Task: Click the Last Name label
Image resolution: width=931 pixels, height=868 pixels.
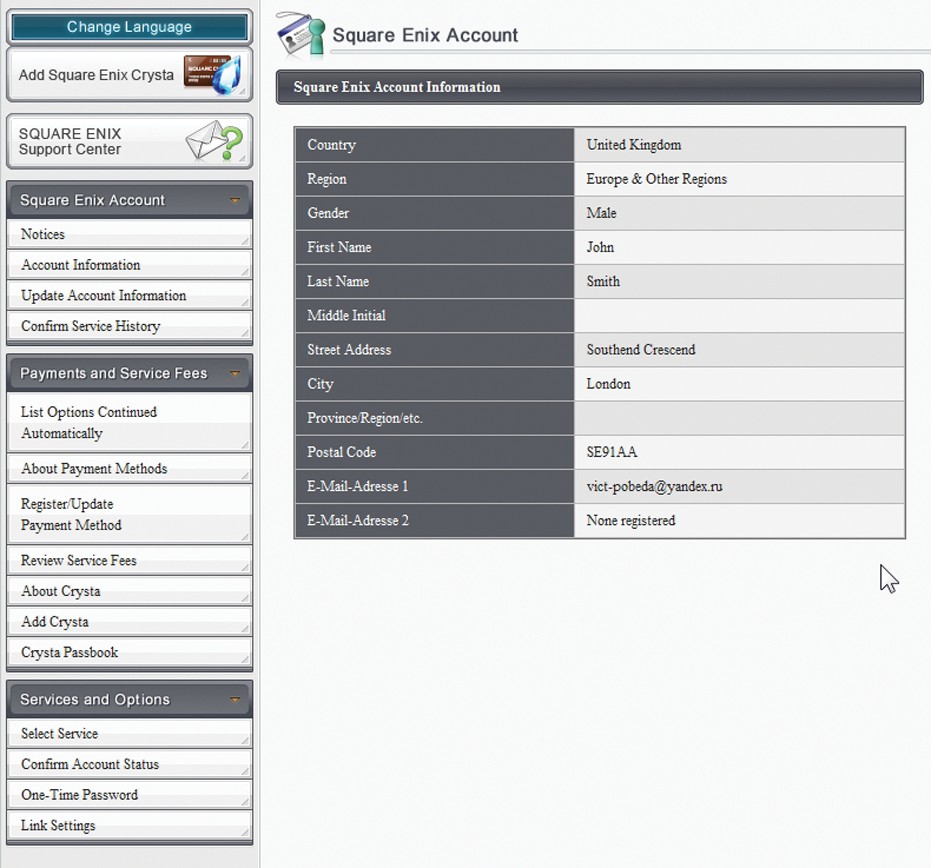Action: click(338, 281)
